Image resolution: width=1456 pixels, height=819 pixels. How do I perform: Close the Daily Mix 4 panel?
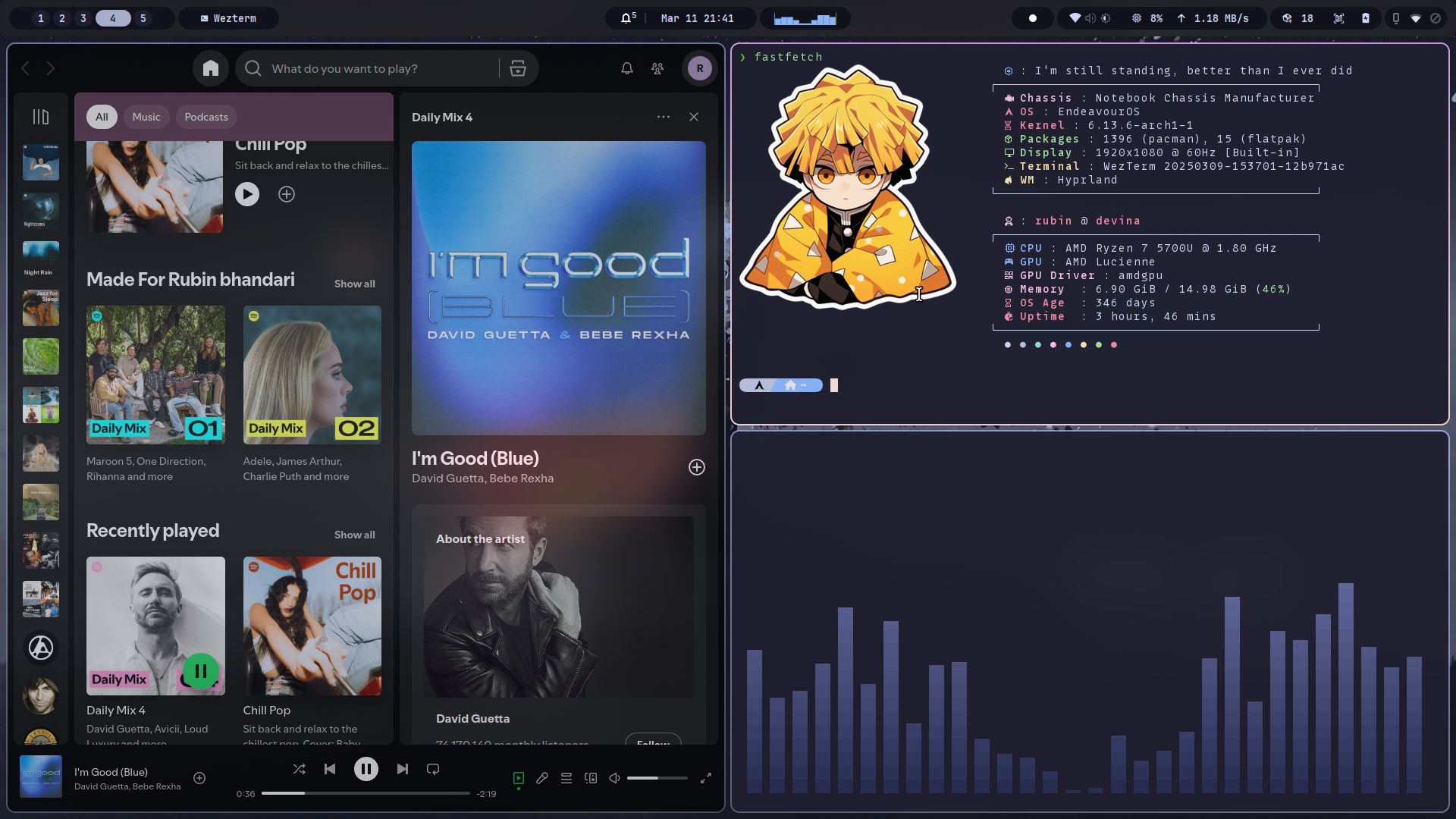click(x=694, y=117)
